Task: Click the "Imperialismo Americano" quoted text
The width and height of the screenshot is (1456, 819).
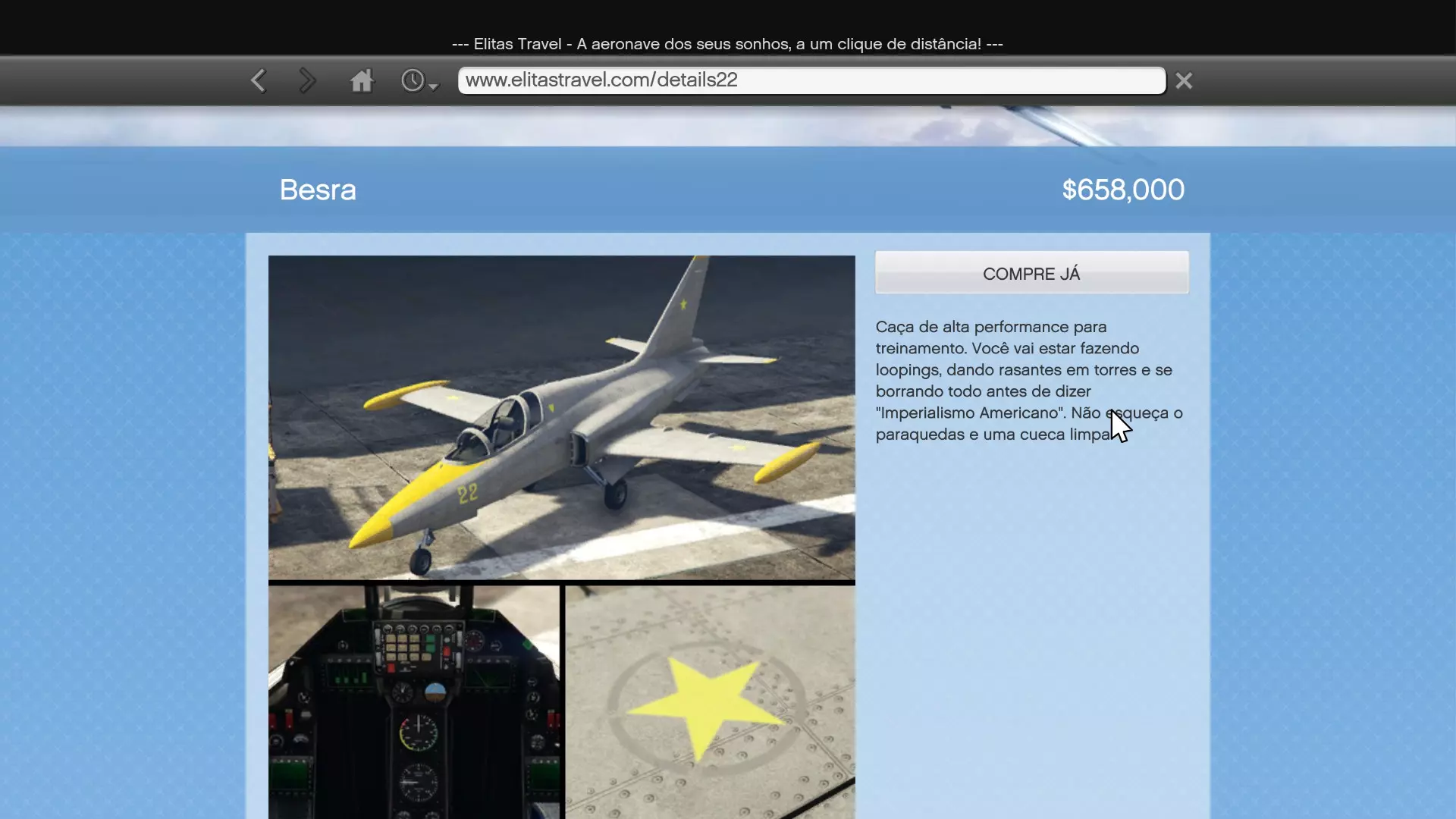Action: [x=971, y=413]
